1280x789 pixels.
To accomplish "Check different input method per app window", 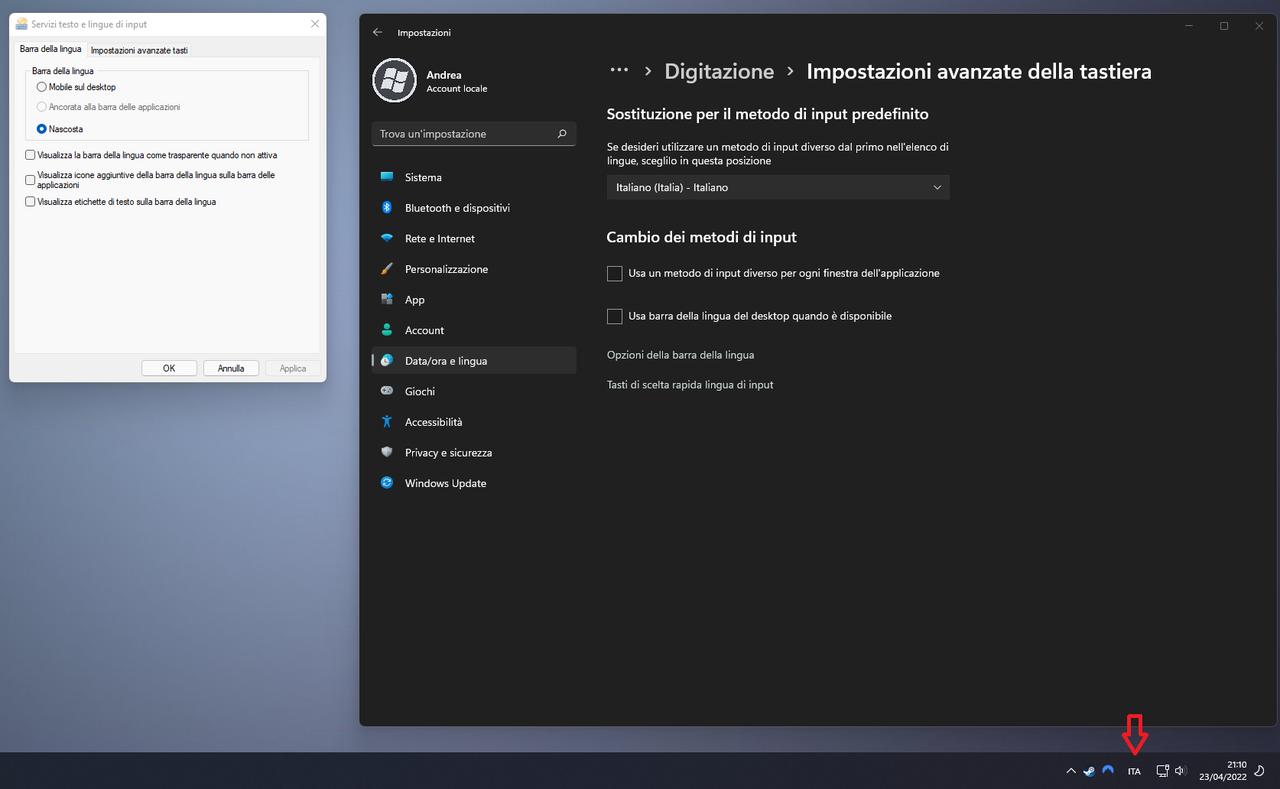I will (x=615, y=273).
